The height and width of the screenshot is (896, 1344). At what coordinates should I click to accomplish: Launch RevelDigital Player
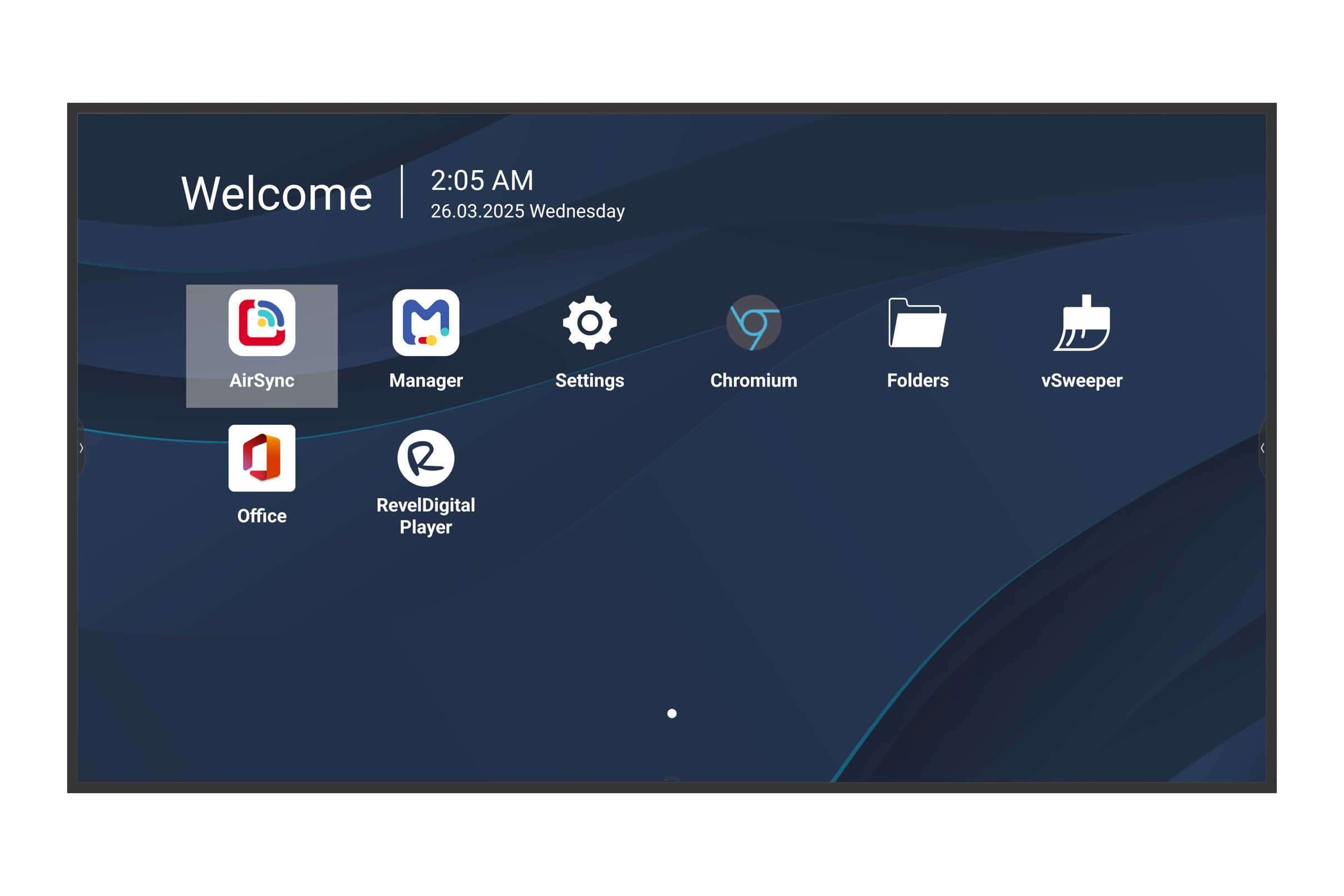point(426,458)
